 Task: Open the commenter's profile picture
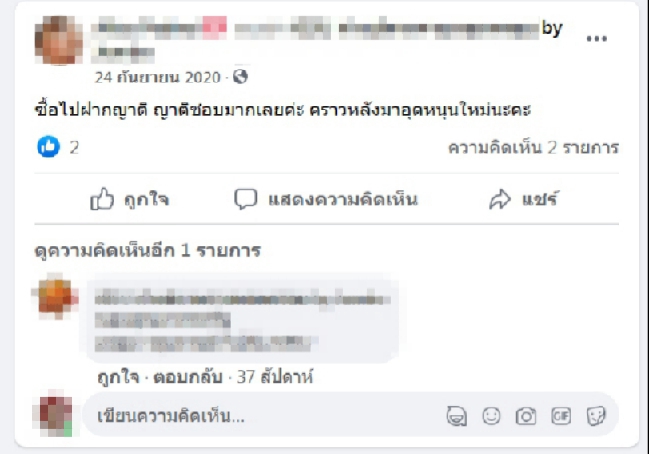pos(55,296)
